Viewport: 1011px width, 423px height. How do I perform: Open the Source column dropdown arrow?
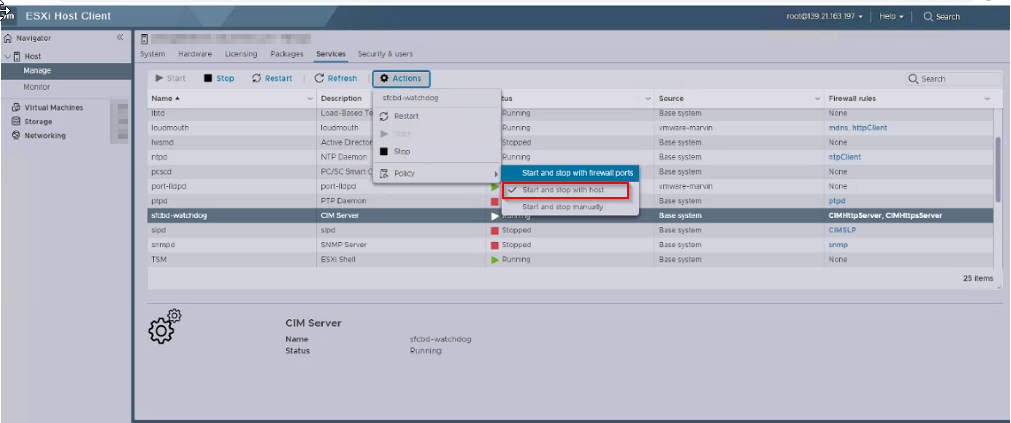(x=818, y=99)
